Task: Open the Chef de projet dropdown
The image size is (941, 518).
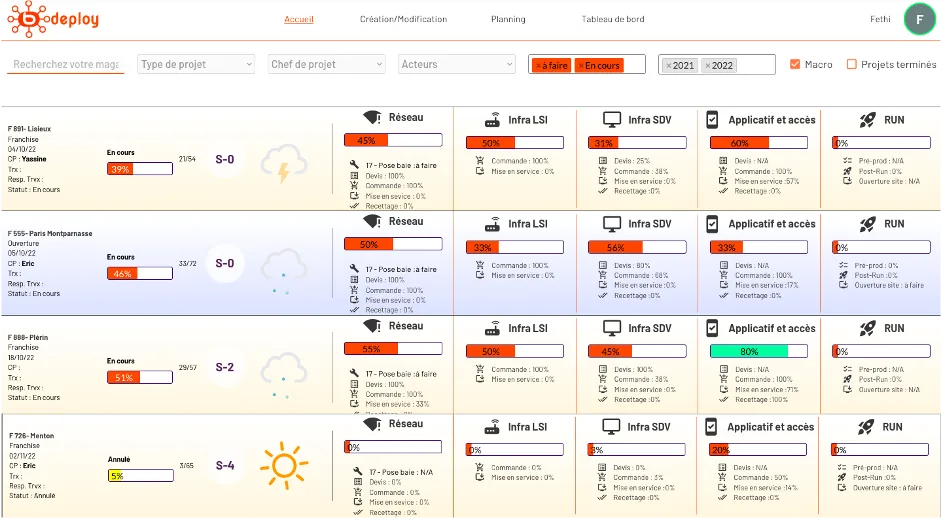Action: pos(326,64)
